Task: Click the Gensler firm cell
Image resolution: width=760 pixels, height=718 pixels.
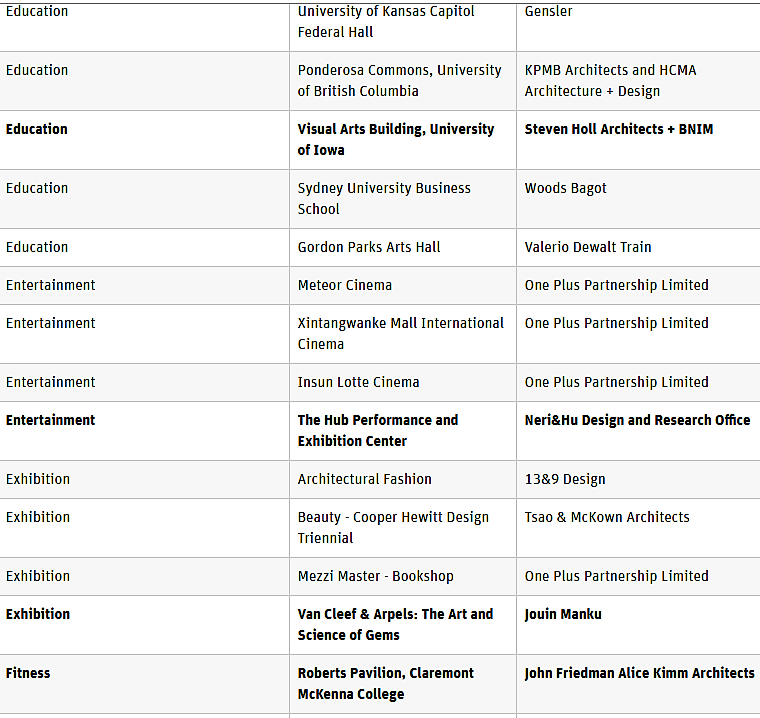Action: pos(638,25)
